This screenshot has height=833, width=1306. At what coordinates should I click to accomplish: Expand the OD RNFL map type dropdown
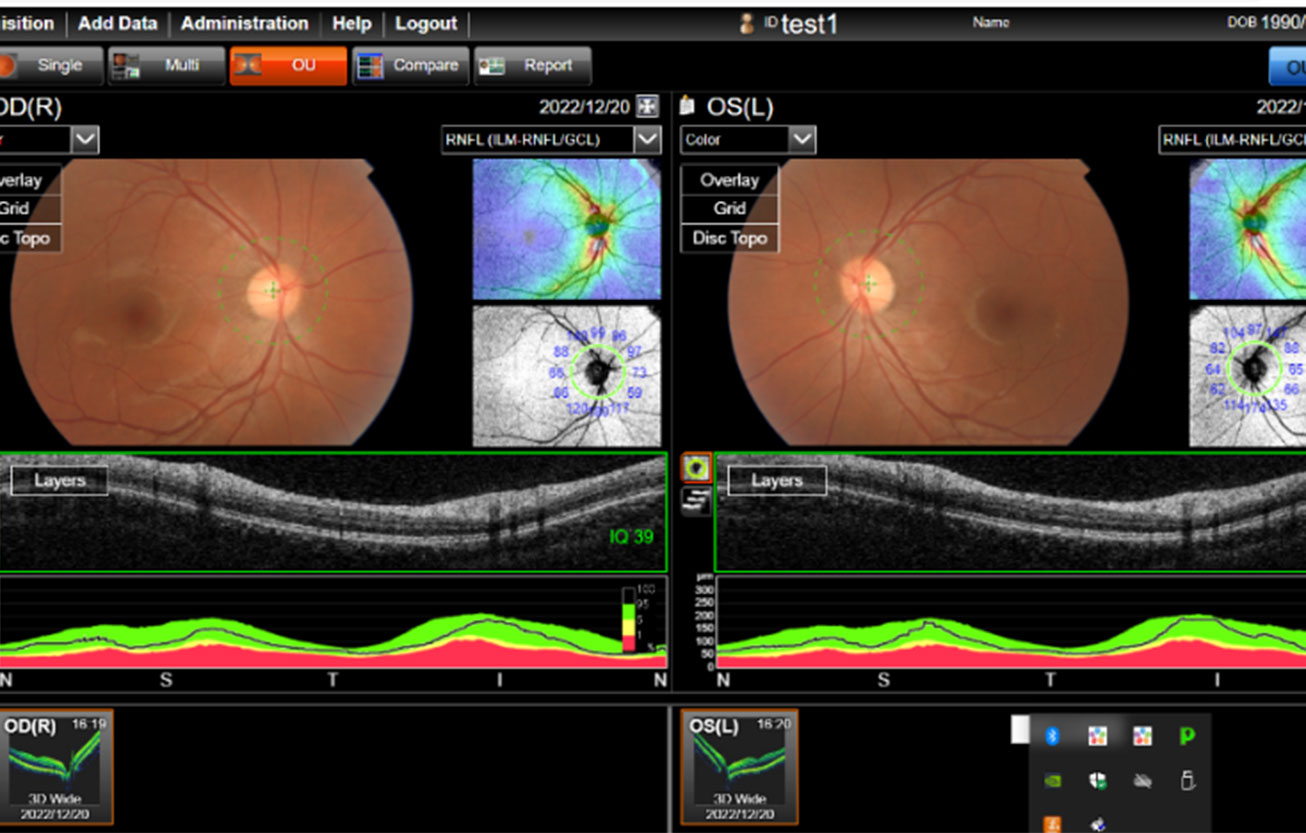pyautogui.click(x=648, y=140)
